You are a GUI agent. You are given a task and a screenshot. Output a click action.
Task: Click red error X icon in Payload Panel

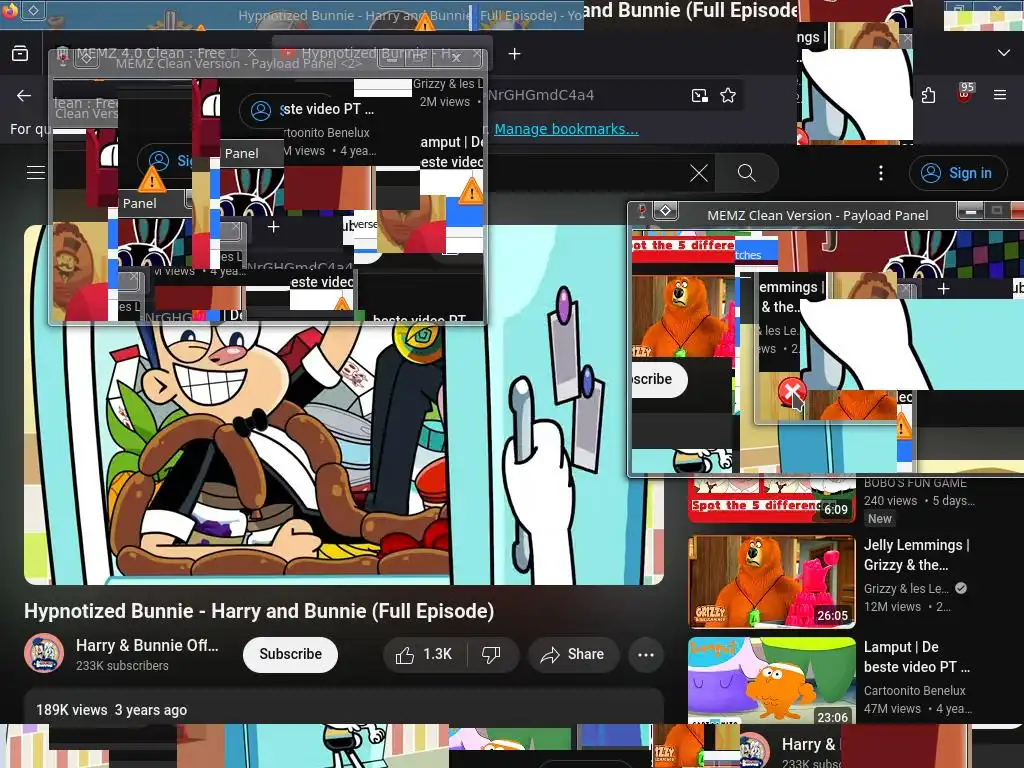(x=792, y=392)
